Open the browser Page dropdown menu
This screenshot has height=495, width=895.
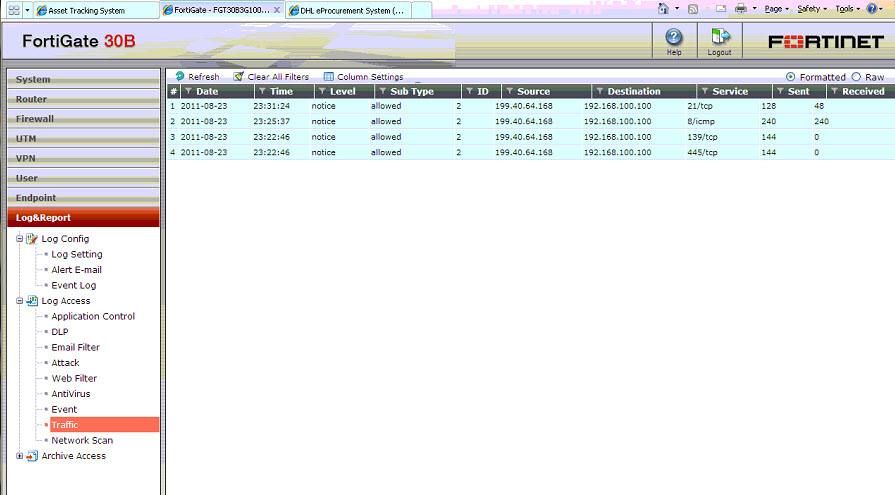tap(776, 9)
